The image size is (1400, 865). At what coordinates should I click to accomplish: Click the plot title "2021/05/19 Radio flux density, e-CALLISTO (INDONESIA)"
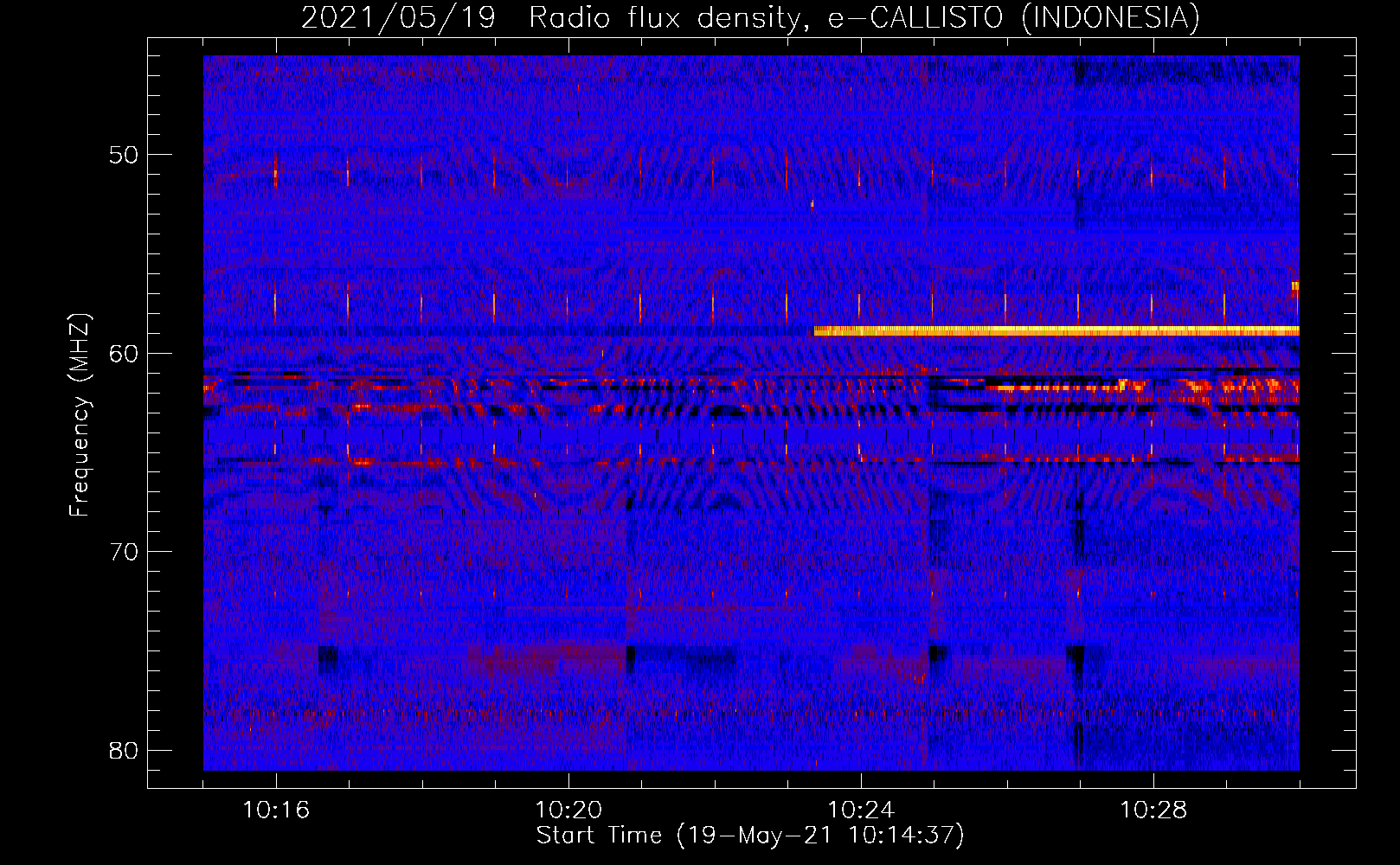[750, 17]
